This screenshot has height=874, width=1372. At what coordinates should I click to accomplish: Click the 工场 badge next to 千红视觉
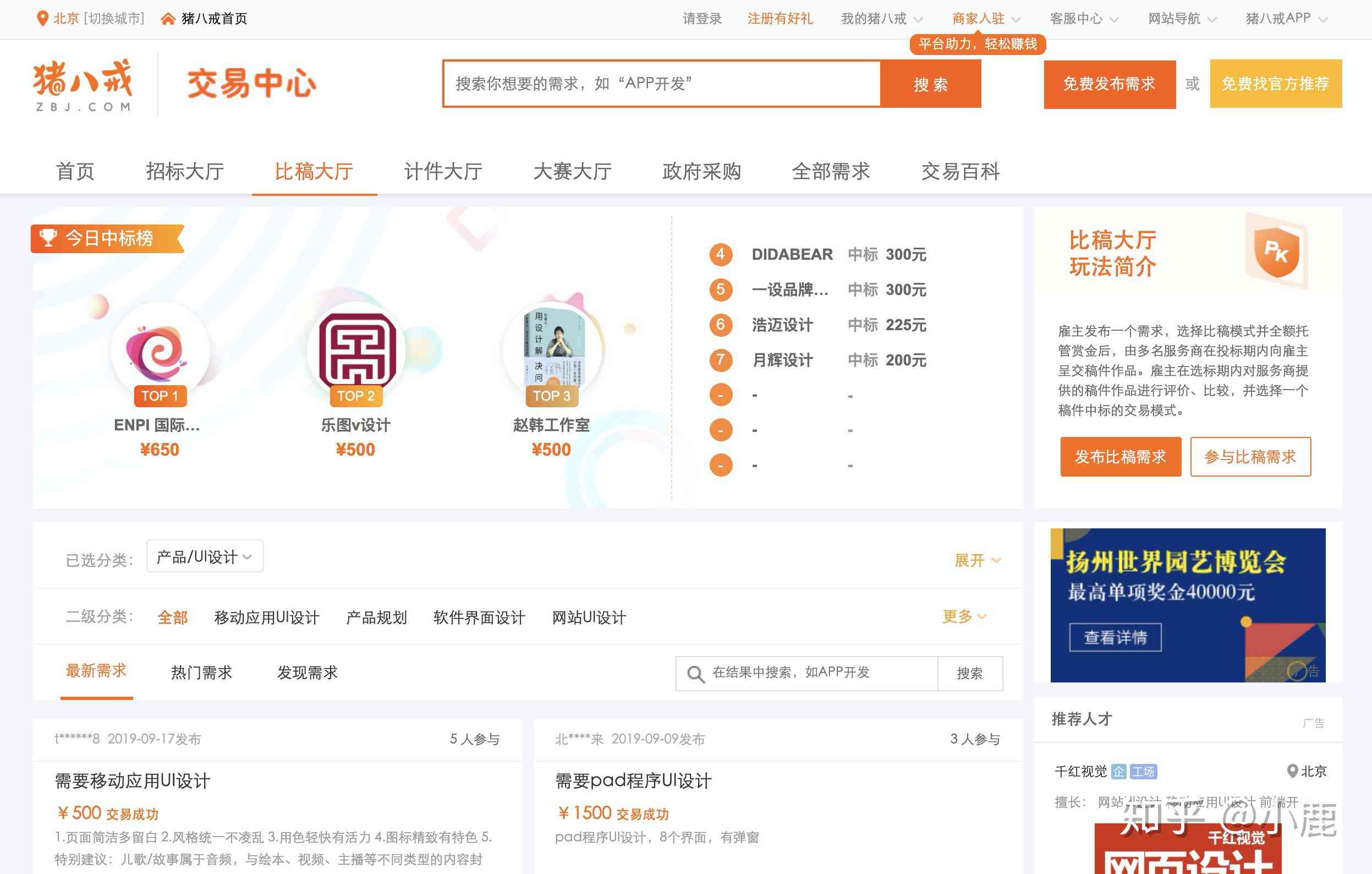pos(1143,772)
